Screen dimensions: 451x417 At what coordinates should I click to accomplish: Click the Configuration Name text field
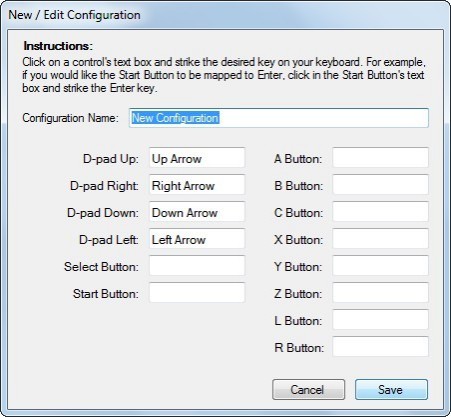coord(279,118)
